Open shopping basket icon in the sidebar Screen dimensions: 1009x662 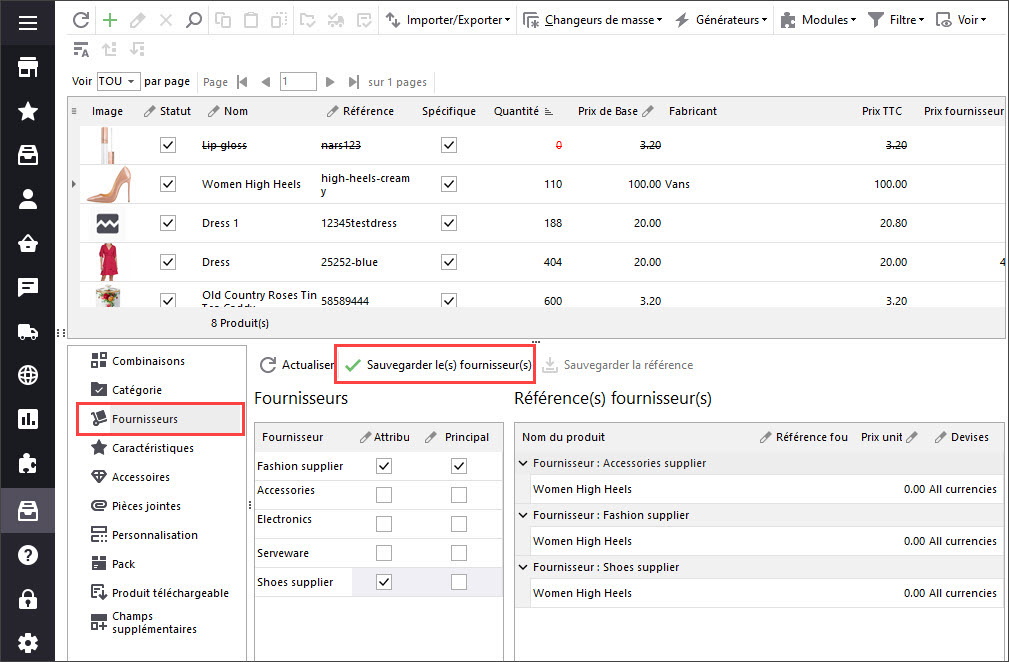[x=28, y=243]
